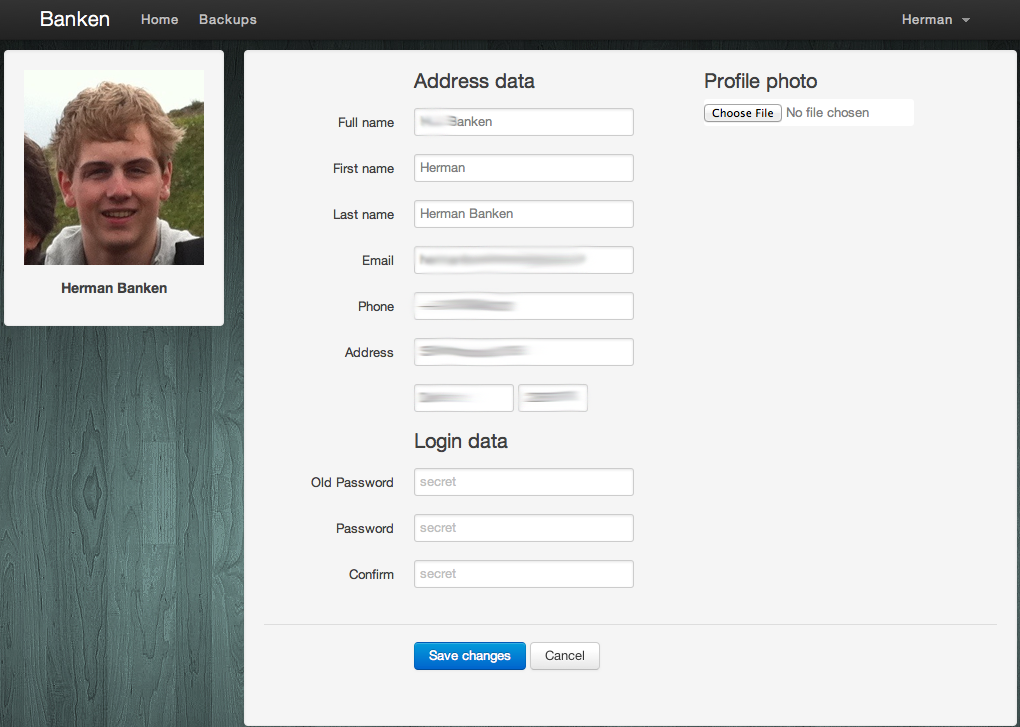Cancel the profile edit

(x=565, y=655)
